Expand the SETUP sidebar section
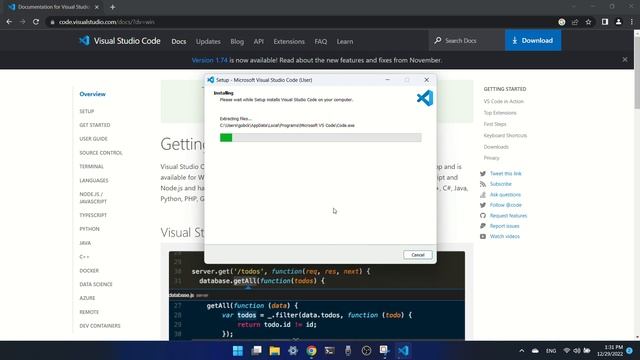The image size is (640, 360). 87,111
